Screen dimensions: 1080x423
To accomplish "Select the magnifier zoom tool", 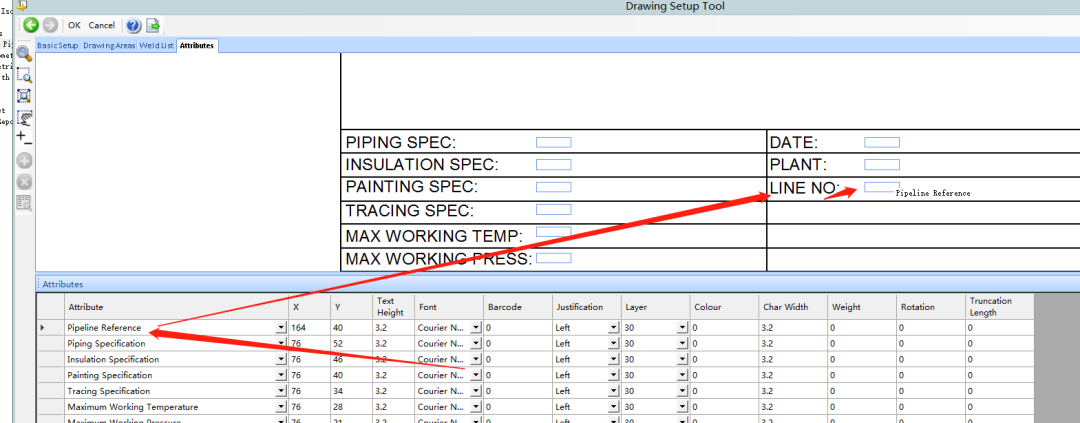I will [x=24, y=54].
